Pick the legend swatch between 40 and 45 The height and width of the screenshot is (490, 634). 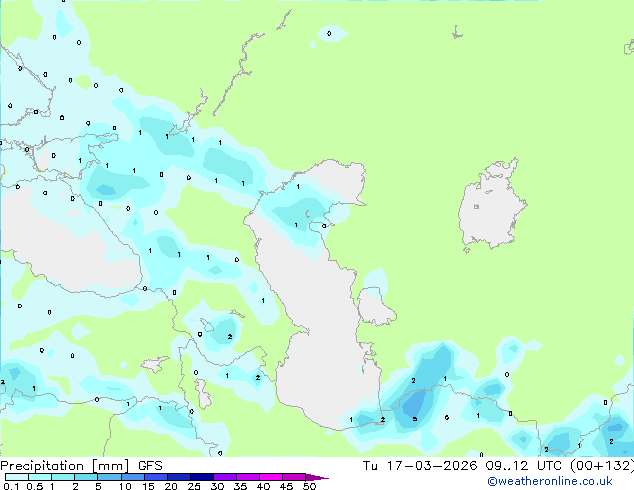[271, 477]
